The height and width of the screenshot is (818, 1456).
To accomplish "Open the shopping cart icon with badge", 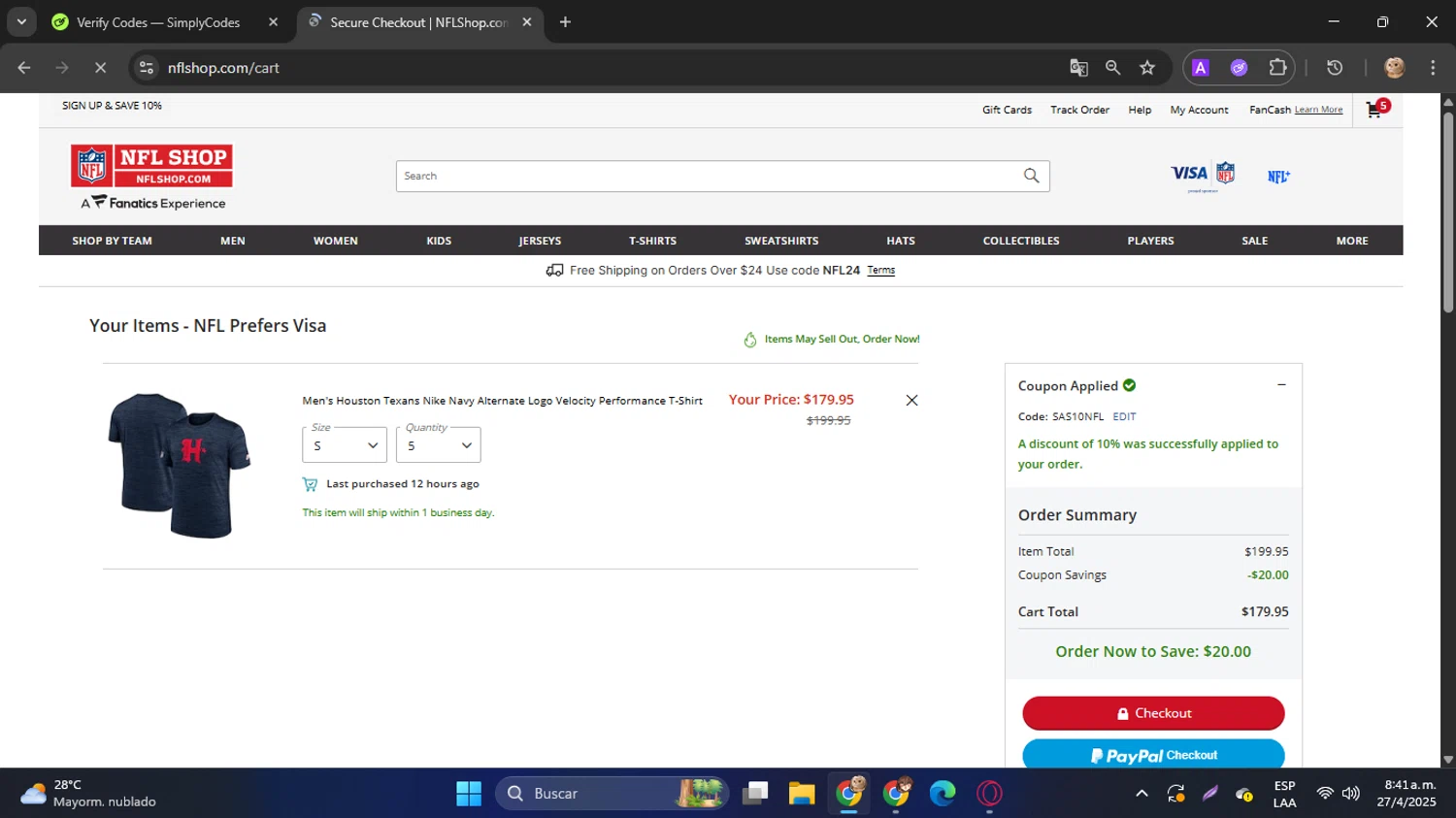I will [1377, 108].
